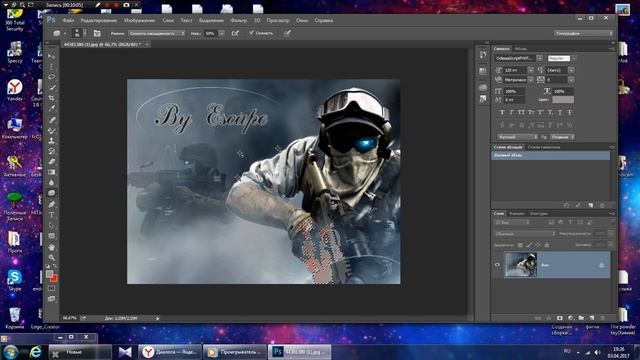Click the Фон layer thumbnail
Viewport: 640px width, 360px height.
point(520,264)
